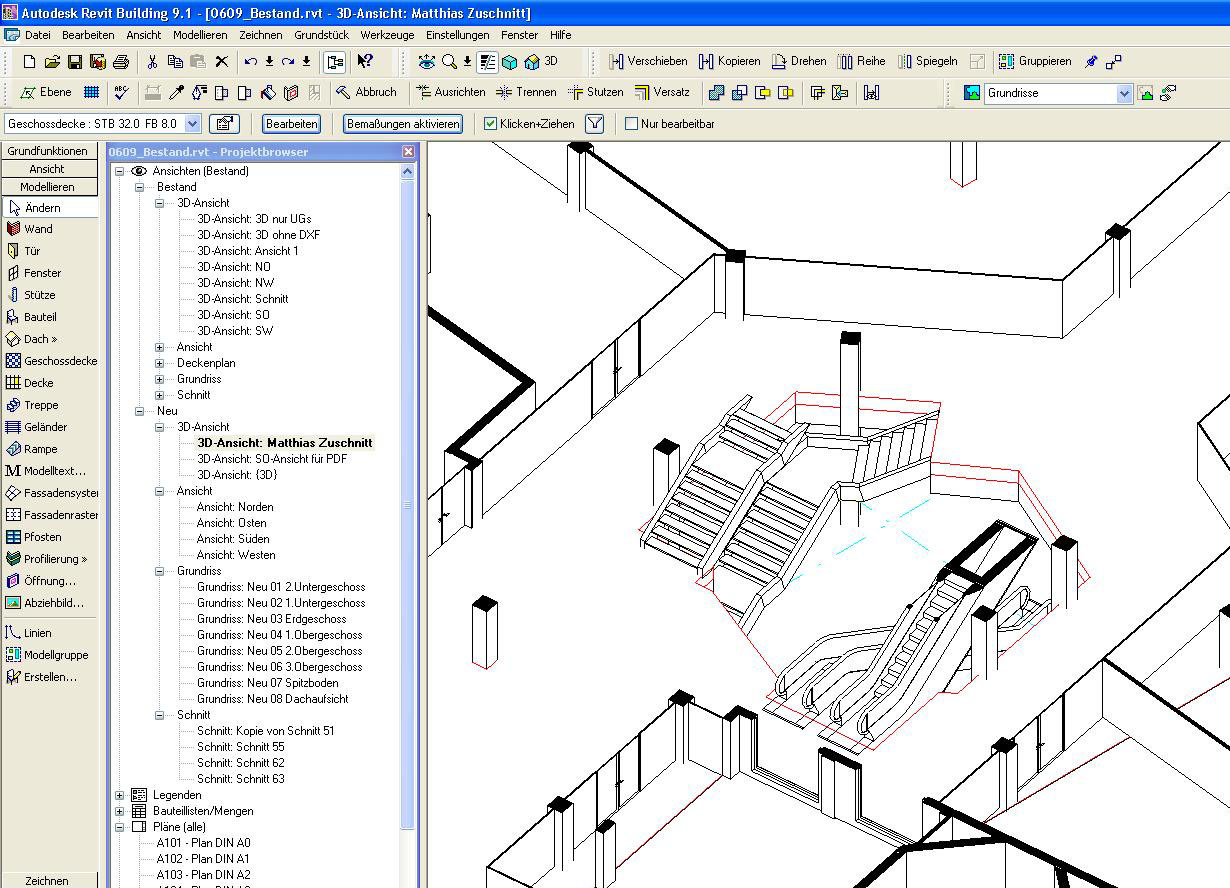Click the Ebene work plane tool
The width and height of the screenshot is (1230, 888).
(x=46, y=92)
